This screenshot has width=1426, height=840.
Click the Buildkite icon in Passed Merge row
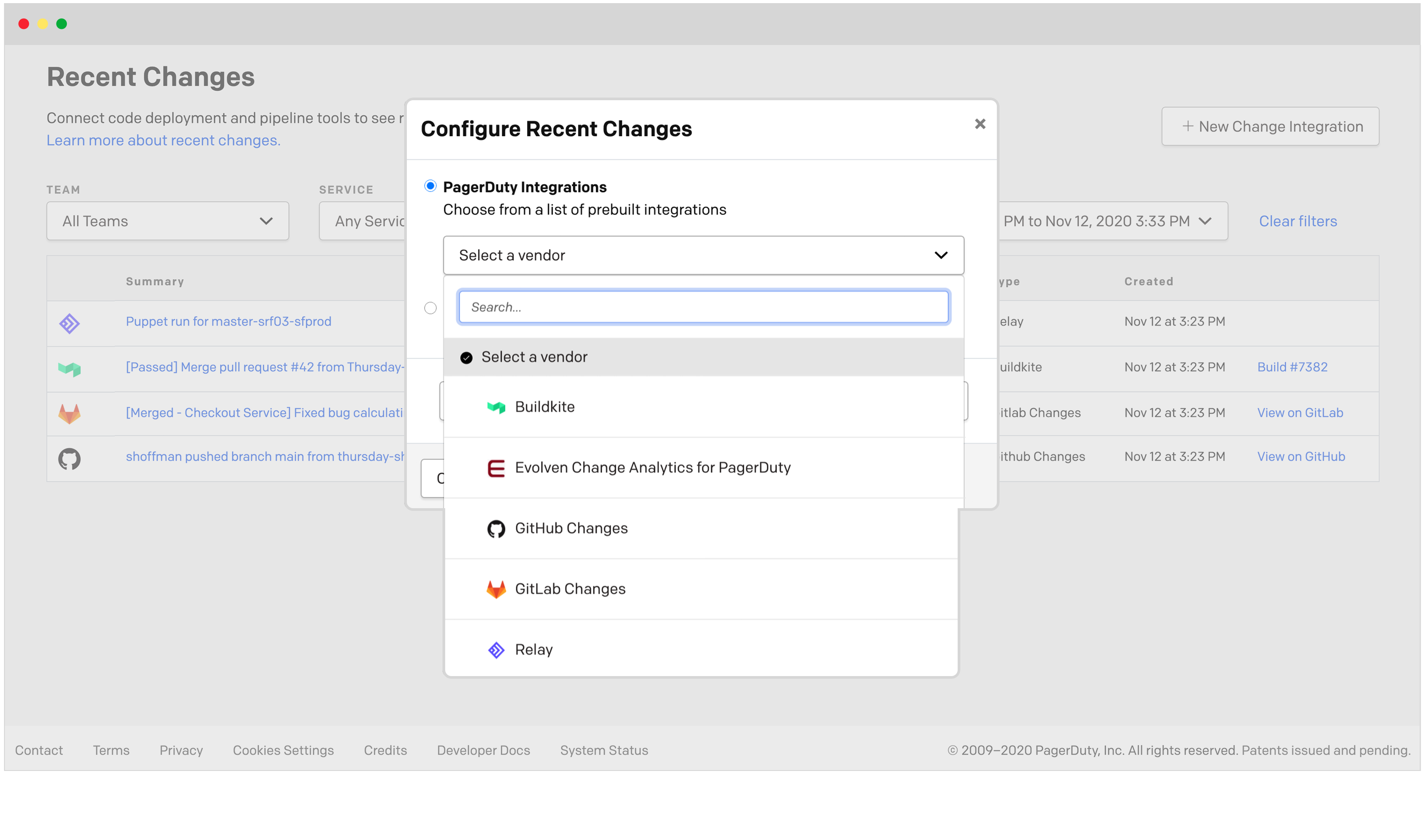[69, 369]
